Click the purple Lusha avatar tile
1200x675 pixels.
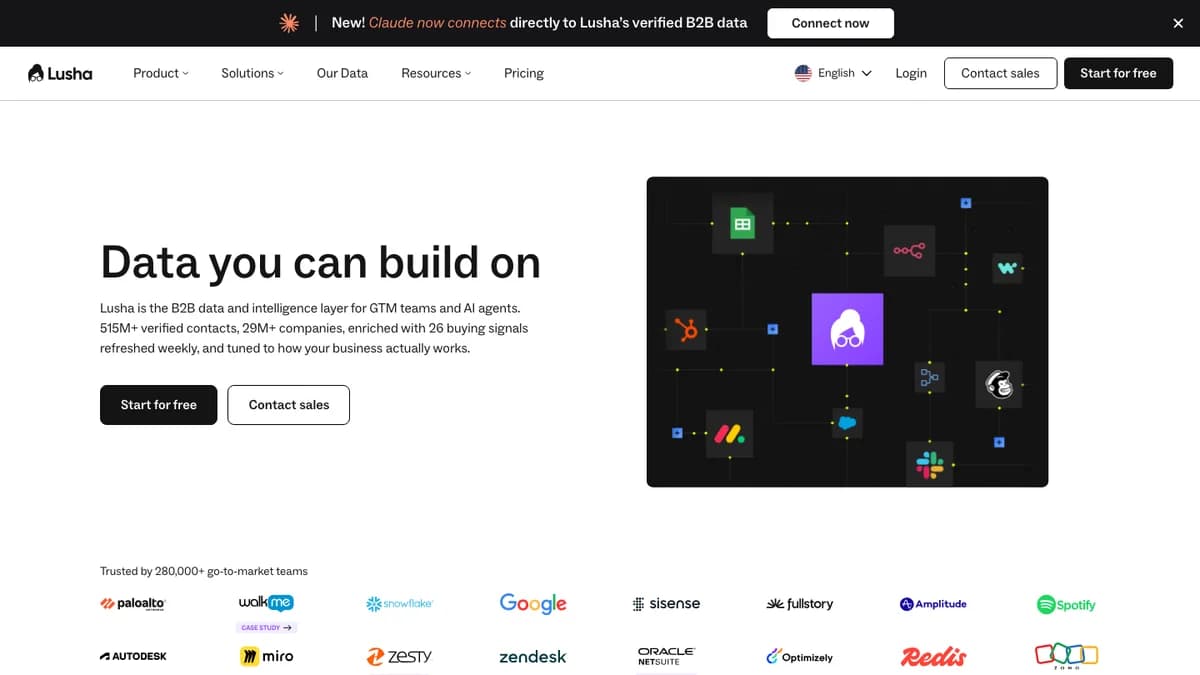pos(847,329)
